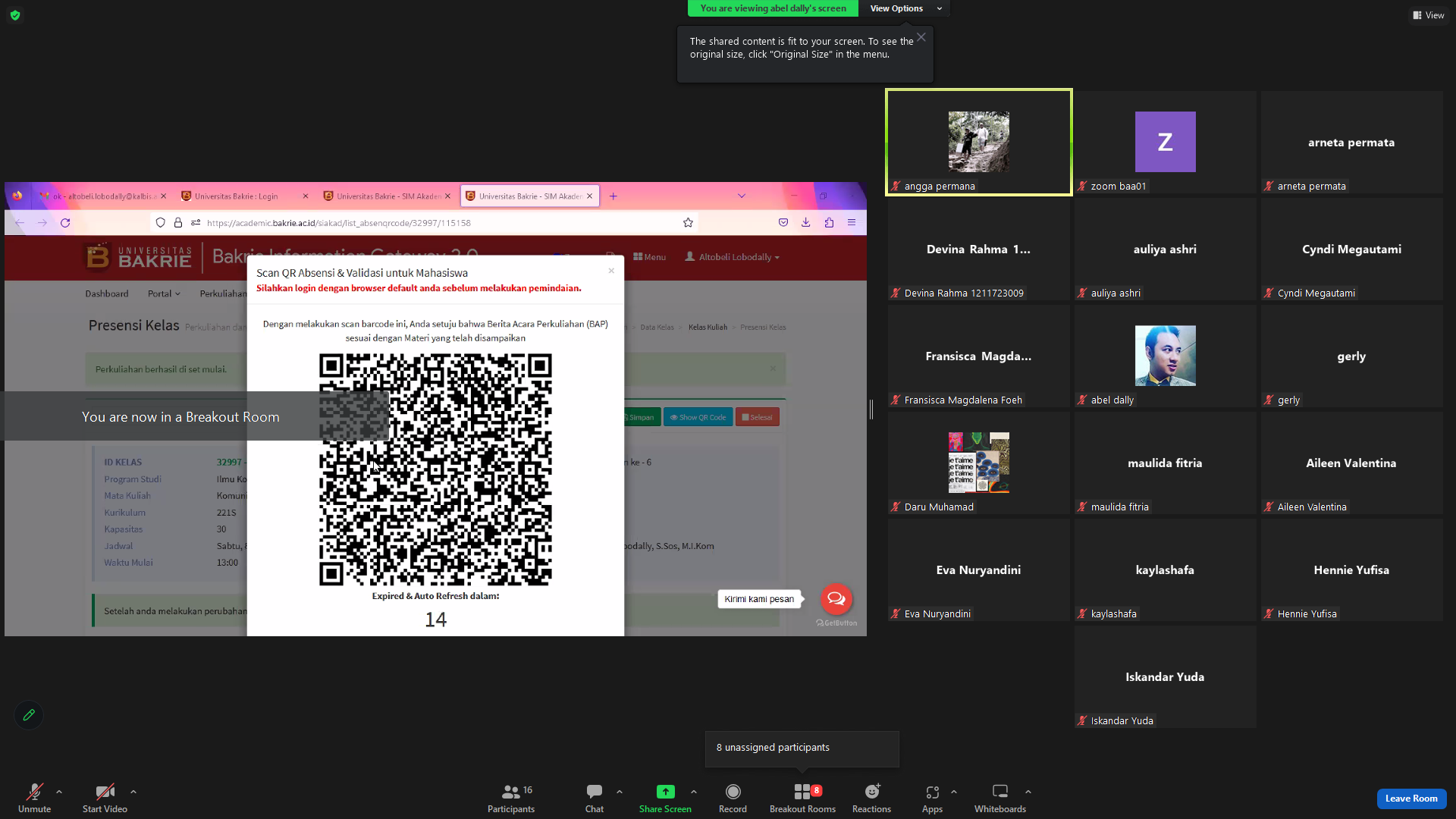Select angga permana video tile
The image size is (1456, 819).
[978, 143]
